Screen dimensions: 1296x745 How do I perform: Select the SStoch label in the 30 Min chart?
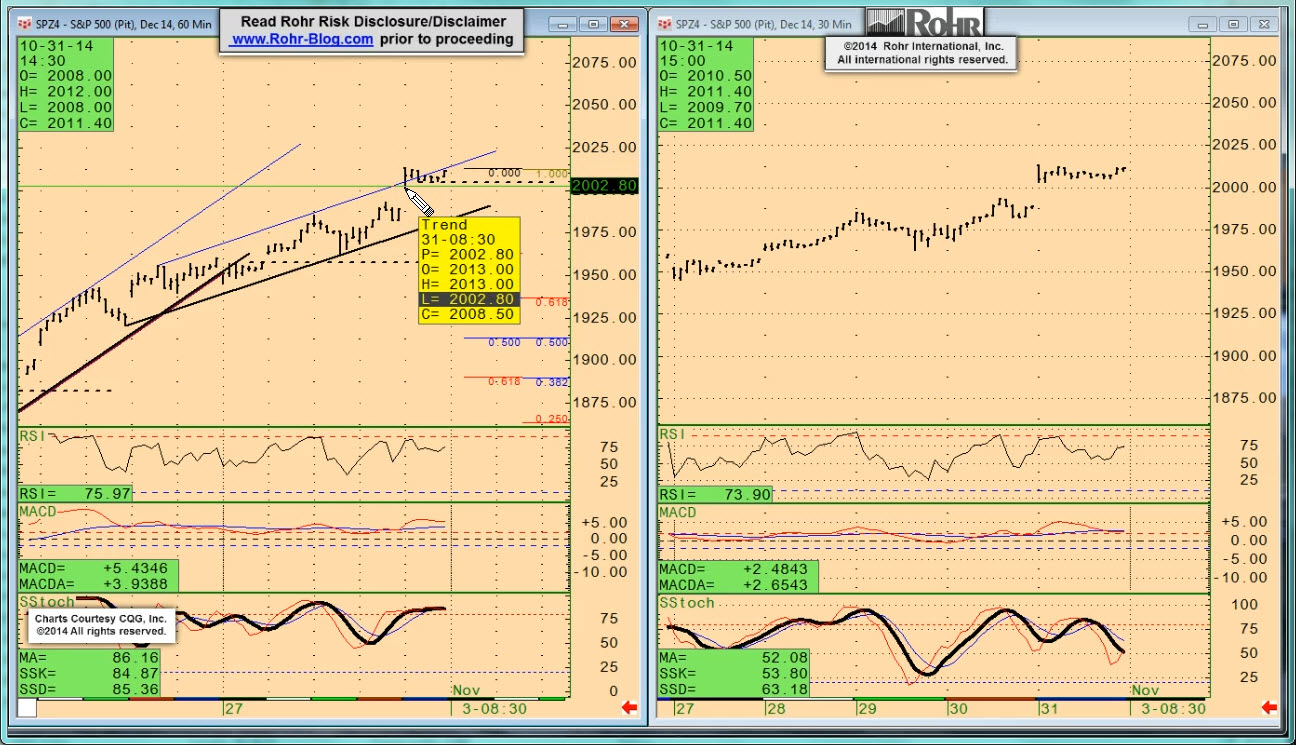pyautogui.click(x=686, y=603)
